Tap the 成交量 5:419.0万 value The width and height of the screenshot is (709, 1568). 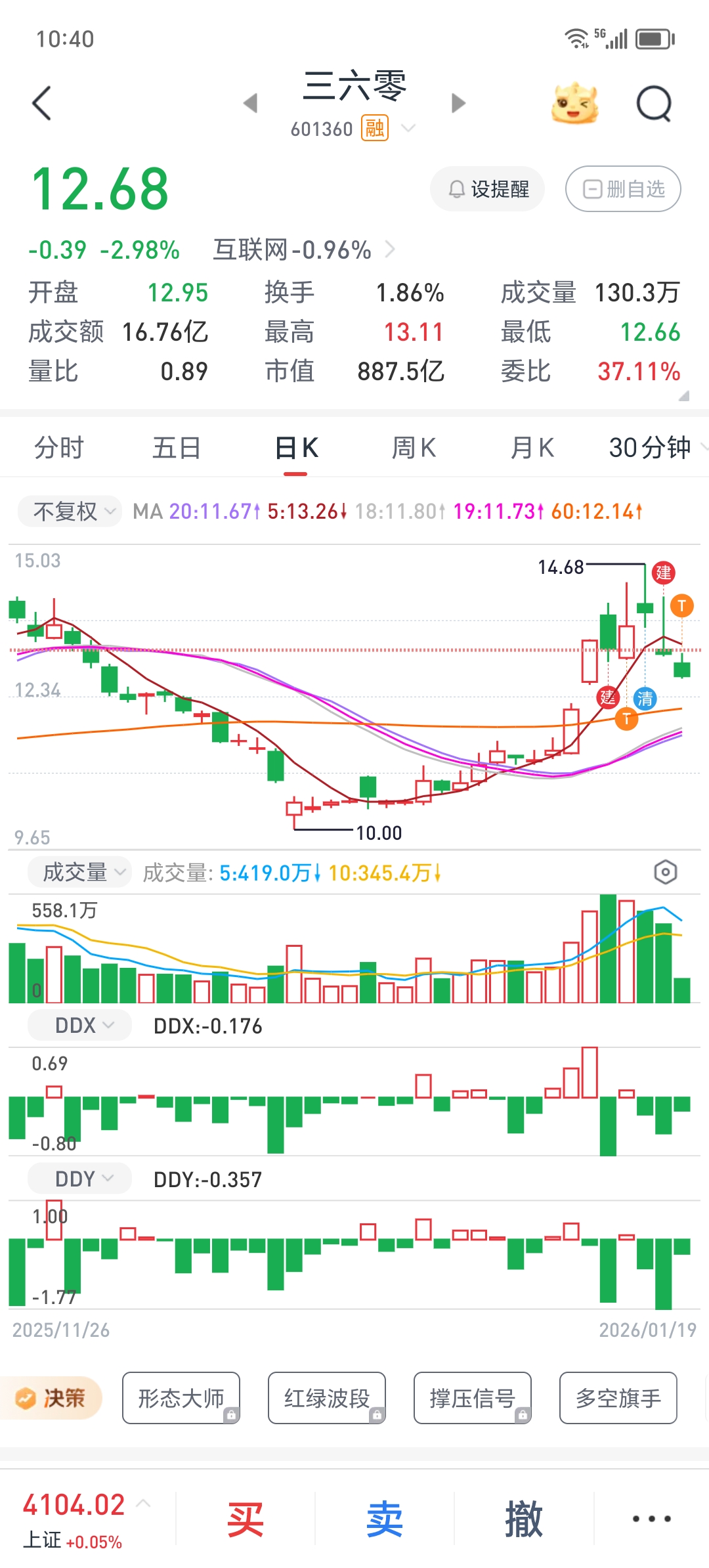point(269,873)
